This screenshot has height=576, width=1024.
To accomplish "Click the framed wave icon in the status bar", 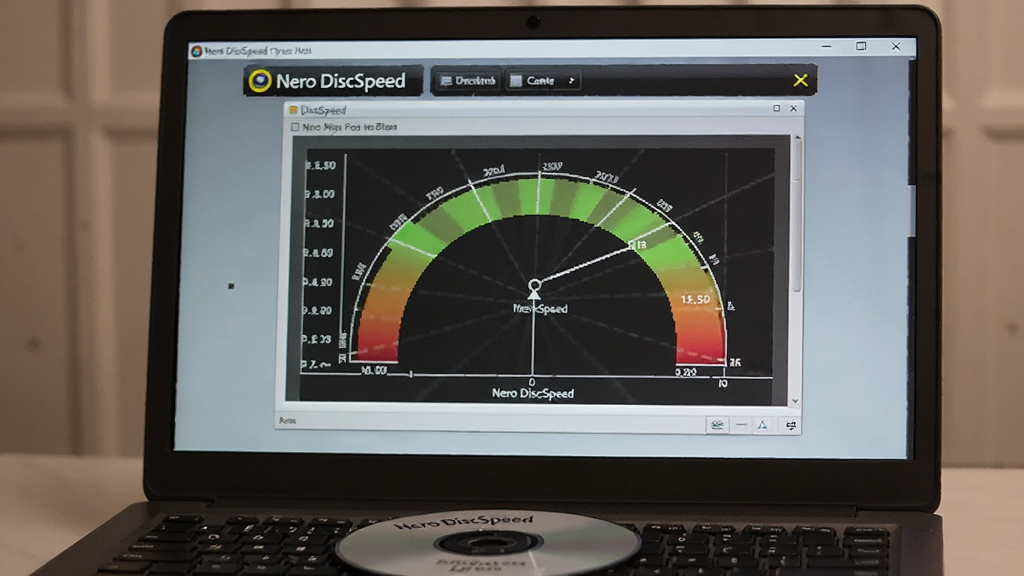I will click(x=717, y=425).
